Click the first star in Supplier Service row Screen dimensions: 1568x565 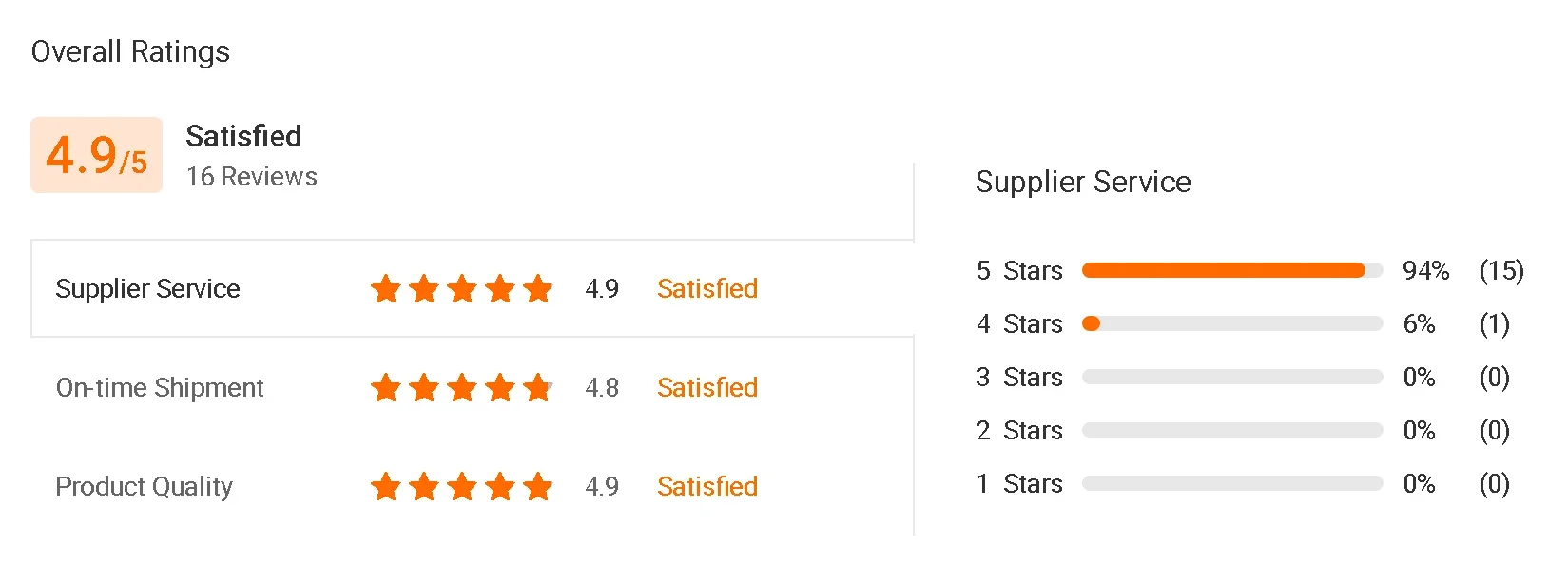[x=386, y=288]
